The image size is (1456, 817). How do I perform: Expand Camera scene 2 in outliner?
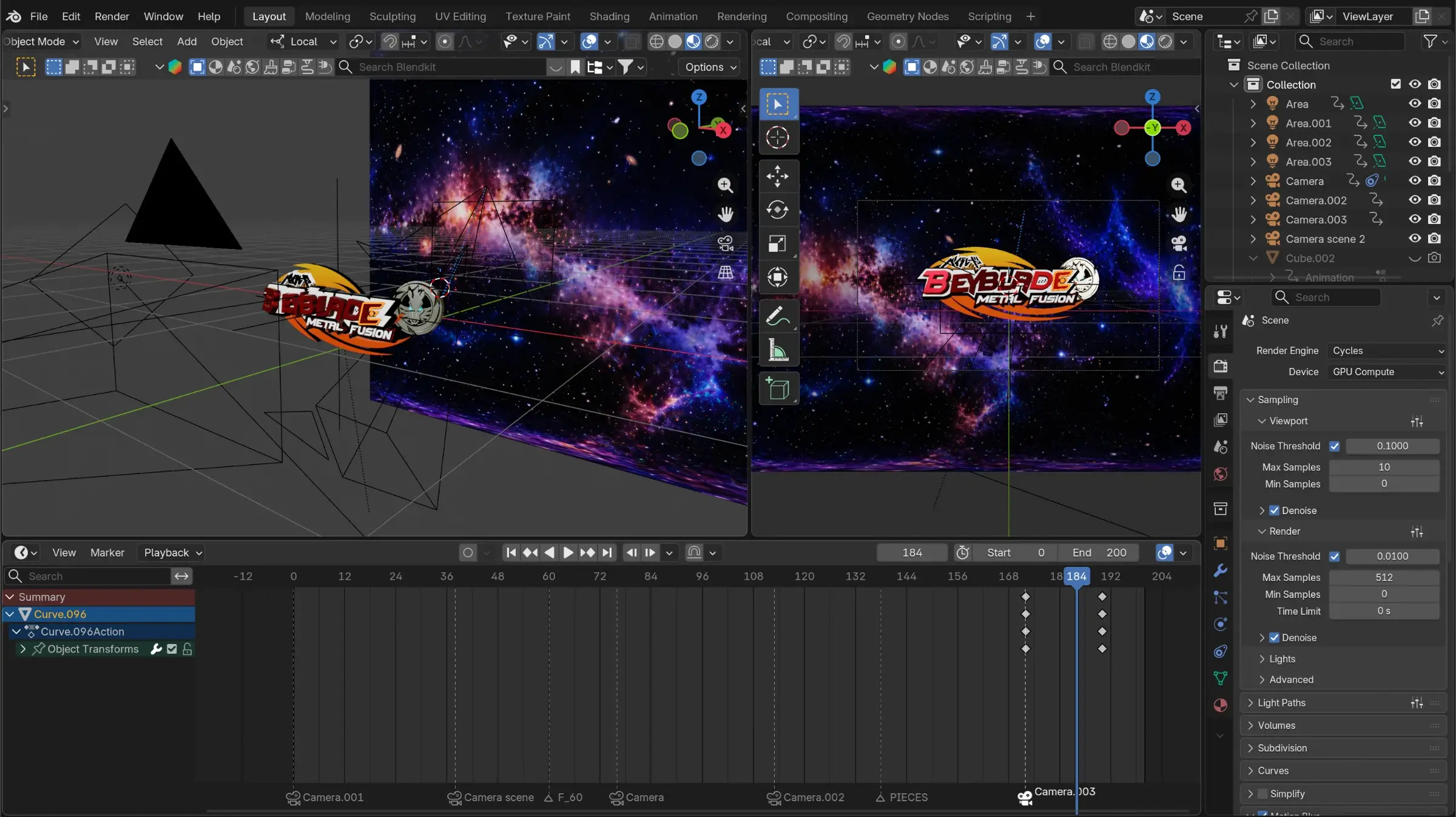click(1253, 239)
